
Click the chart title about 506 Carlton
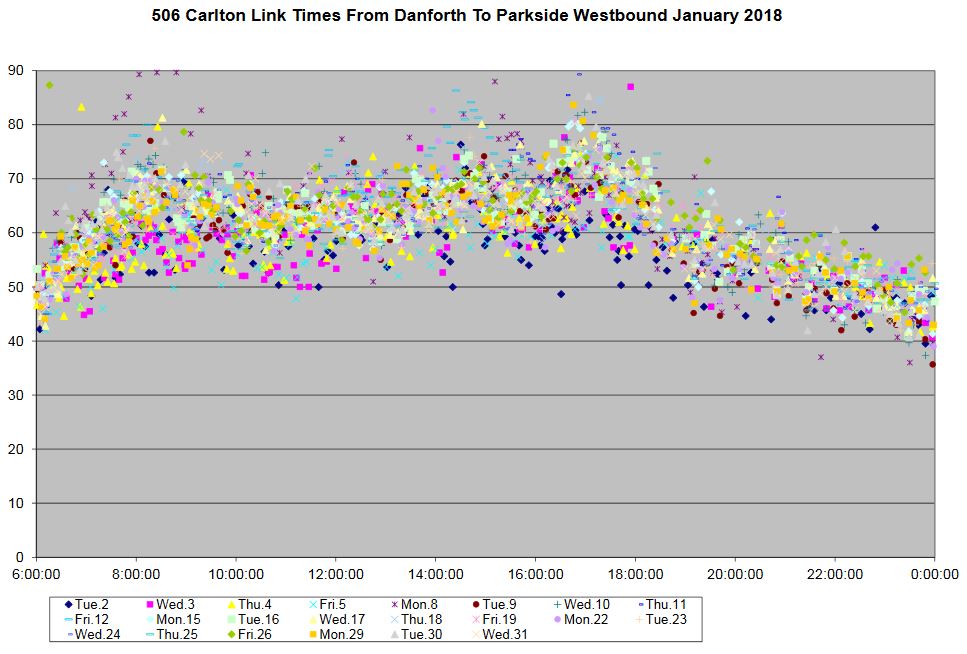[467, 16]
